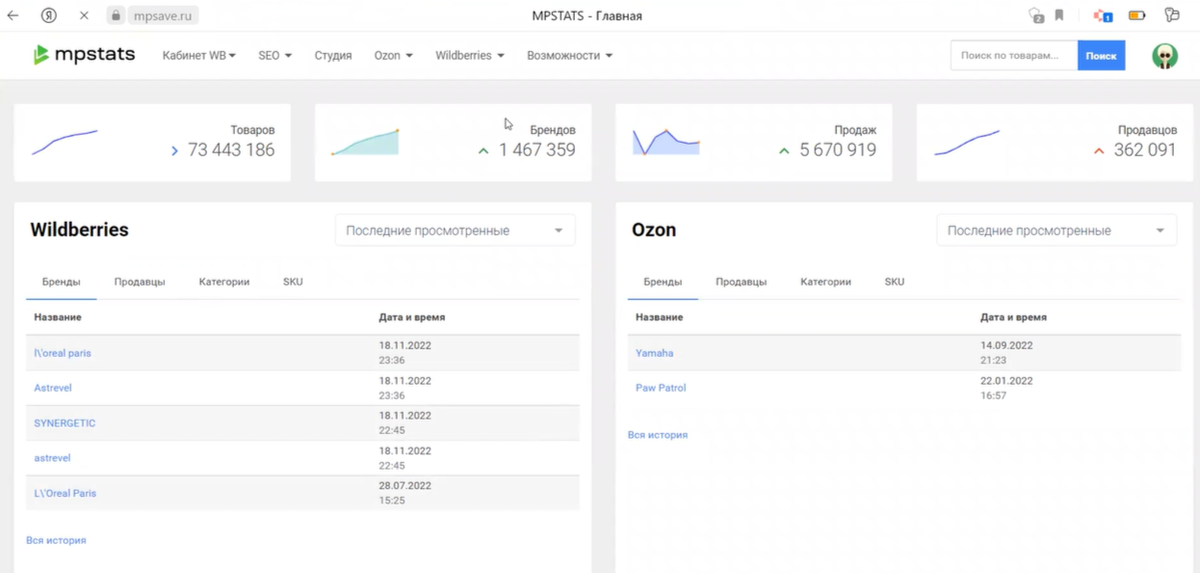Click the Брендов area chart
This screenshot has width=1200, height=573.
(365, 142)
